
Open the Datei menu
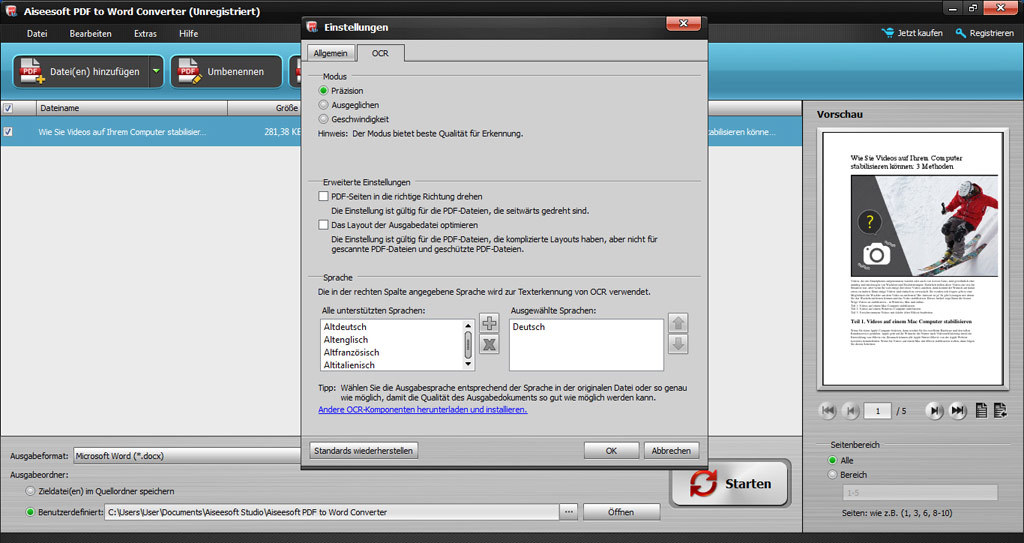pyautogui.click(x=37, y=33)
